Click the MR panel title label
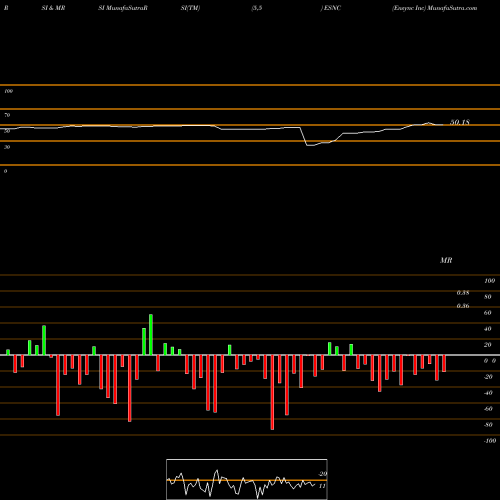 click(x=446, y=260)
